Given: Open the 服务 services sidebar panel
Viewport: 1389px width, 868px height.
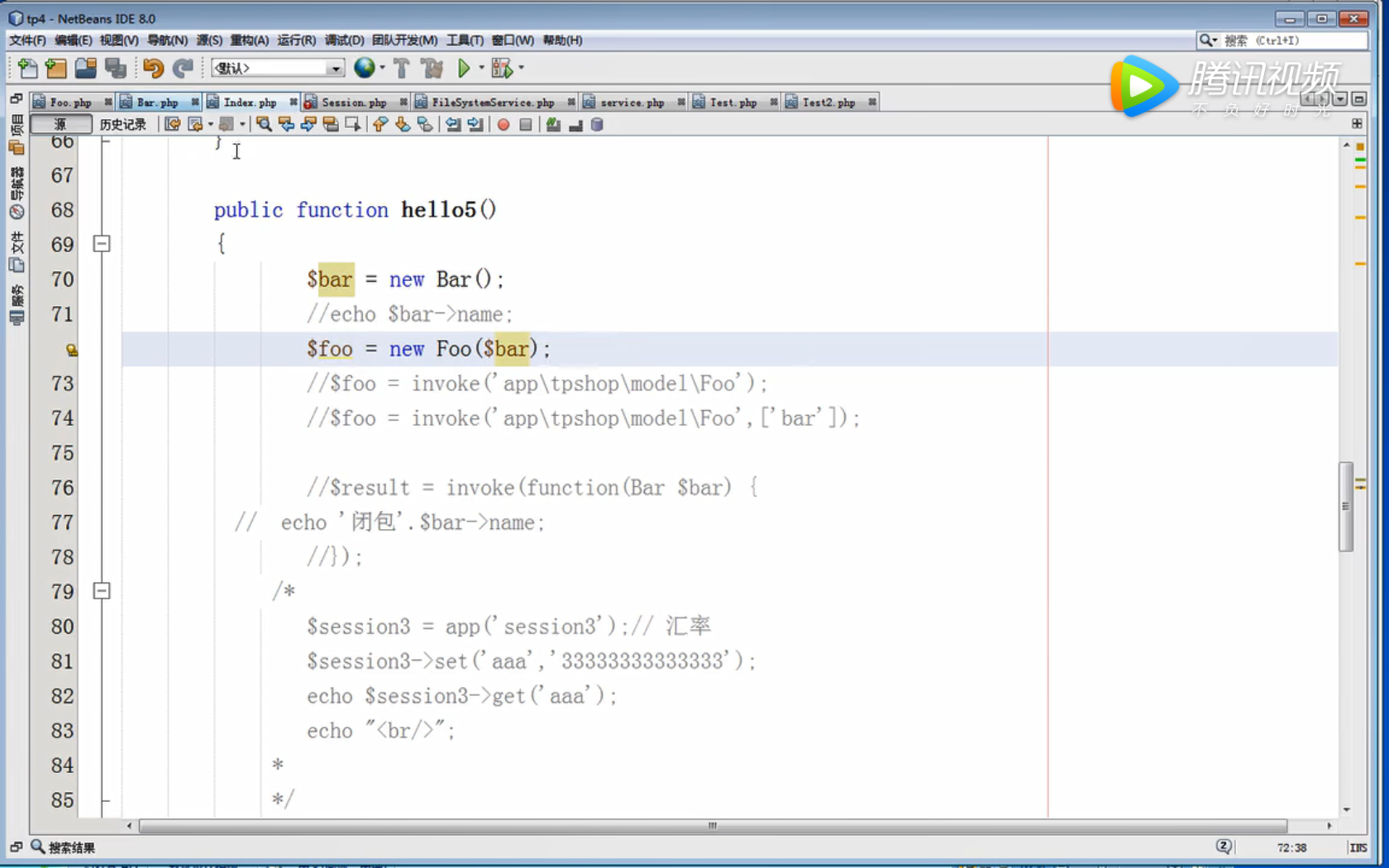Looking at the screenshot, I should (17, 306).
